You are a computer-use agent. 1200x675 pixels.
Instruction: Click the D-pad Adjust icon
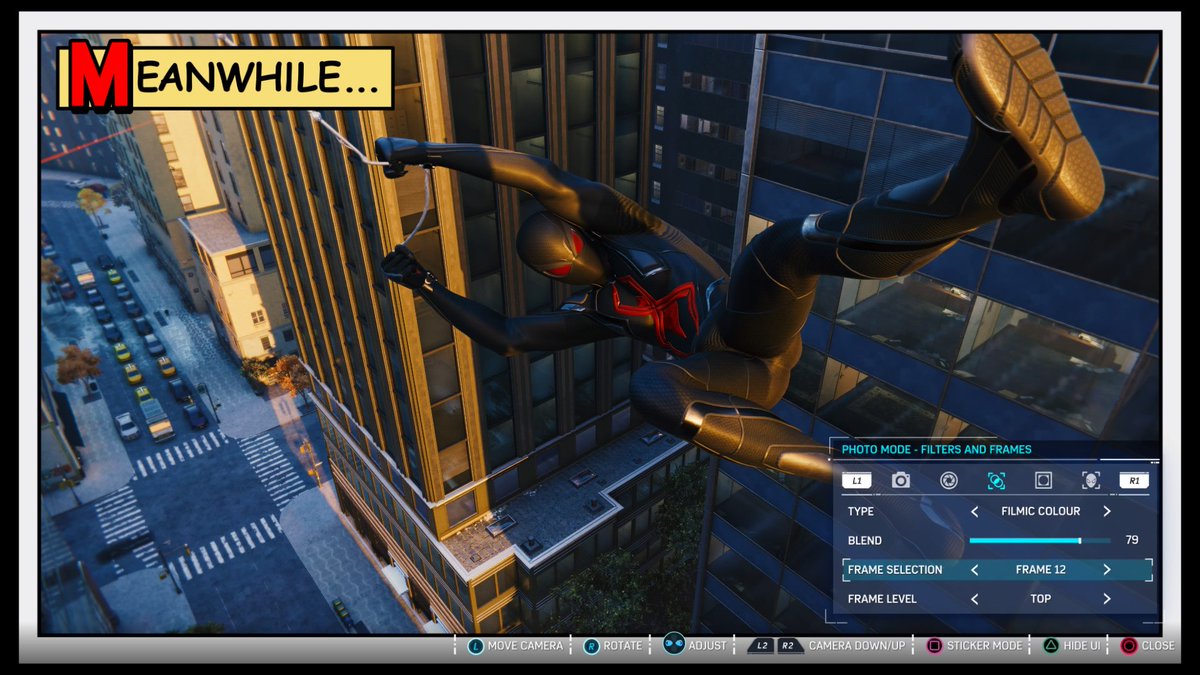click(673, 645)
